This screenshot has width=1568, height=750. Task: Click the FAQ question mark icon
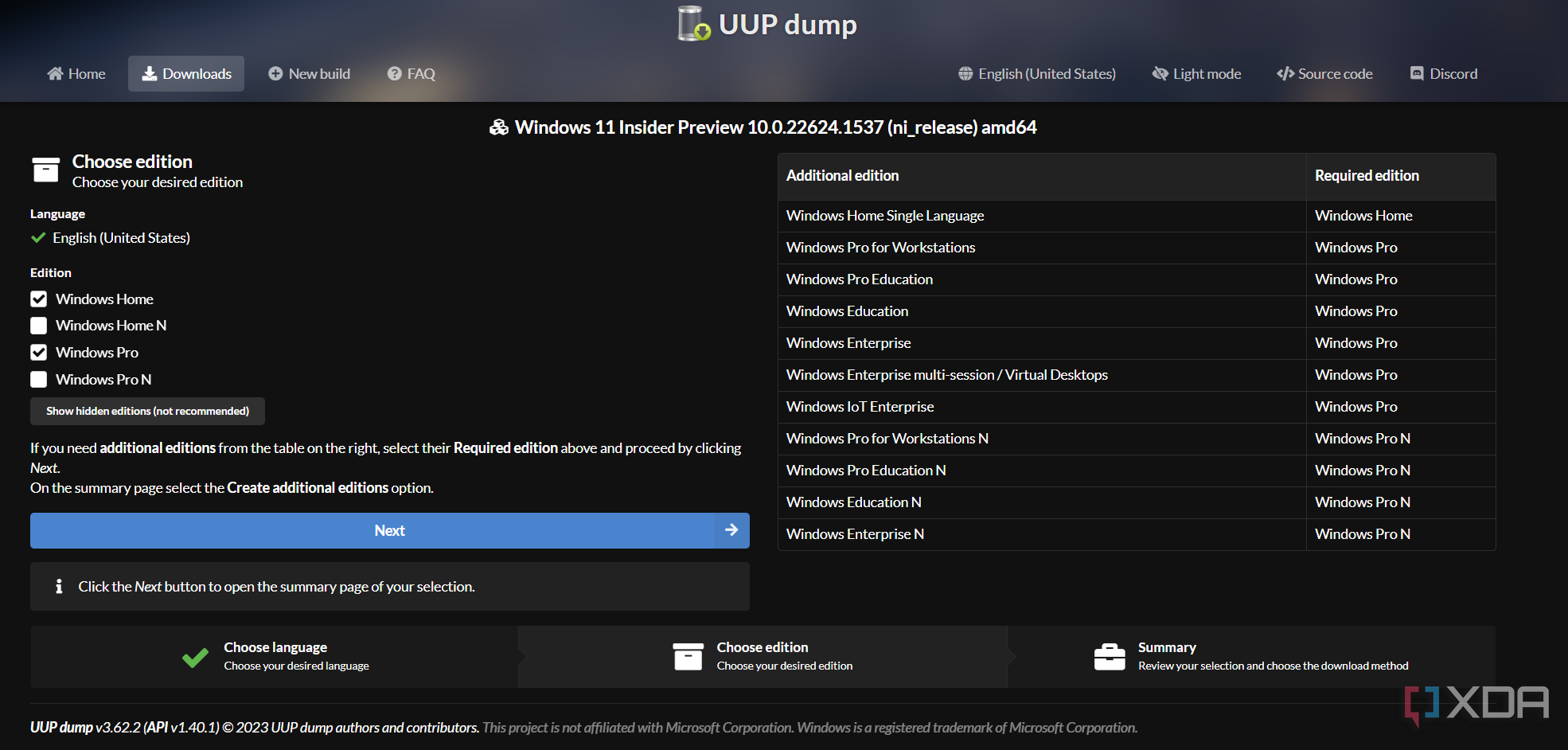pyautogui.click(x=394, y=73)
